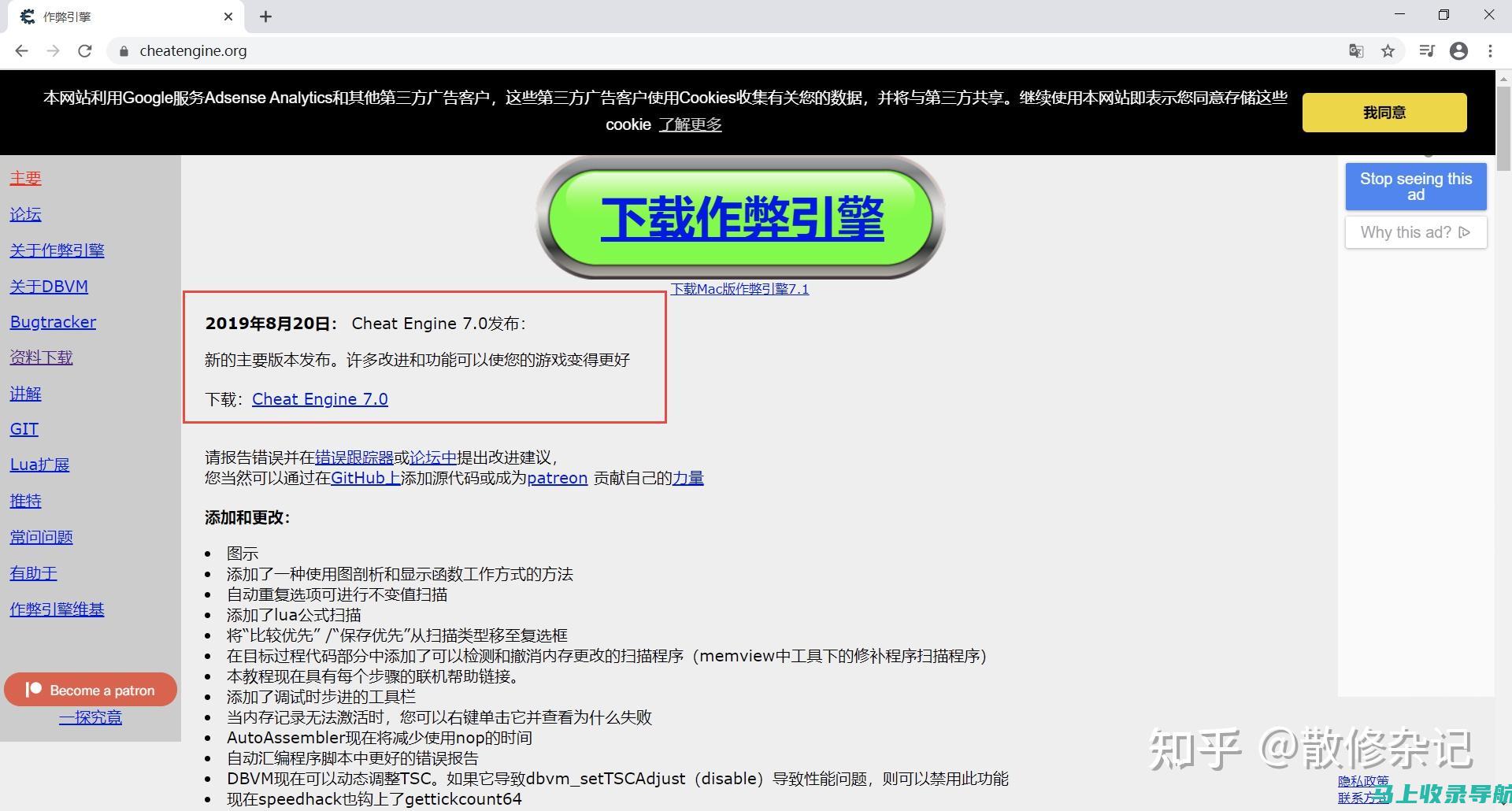The width and height of the screenshot is (1512, 811).
Task: Click the 添加和更改 heading text
Action: (x=247, y=518)
